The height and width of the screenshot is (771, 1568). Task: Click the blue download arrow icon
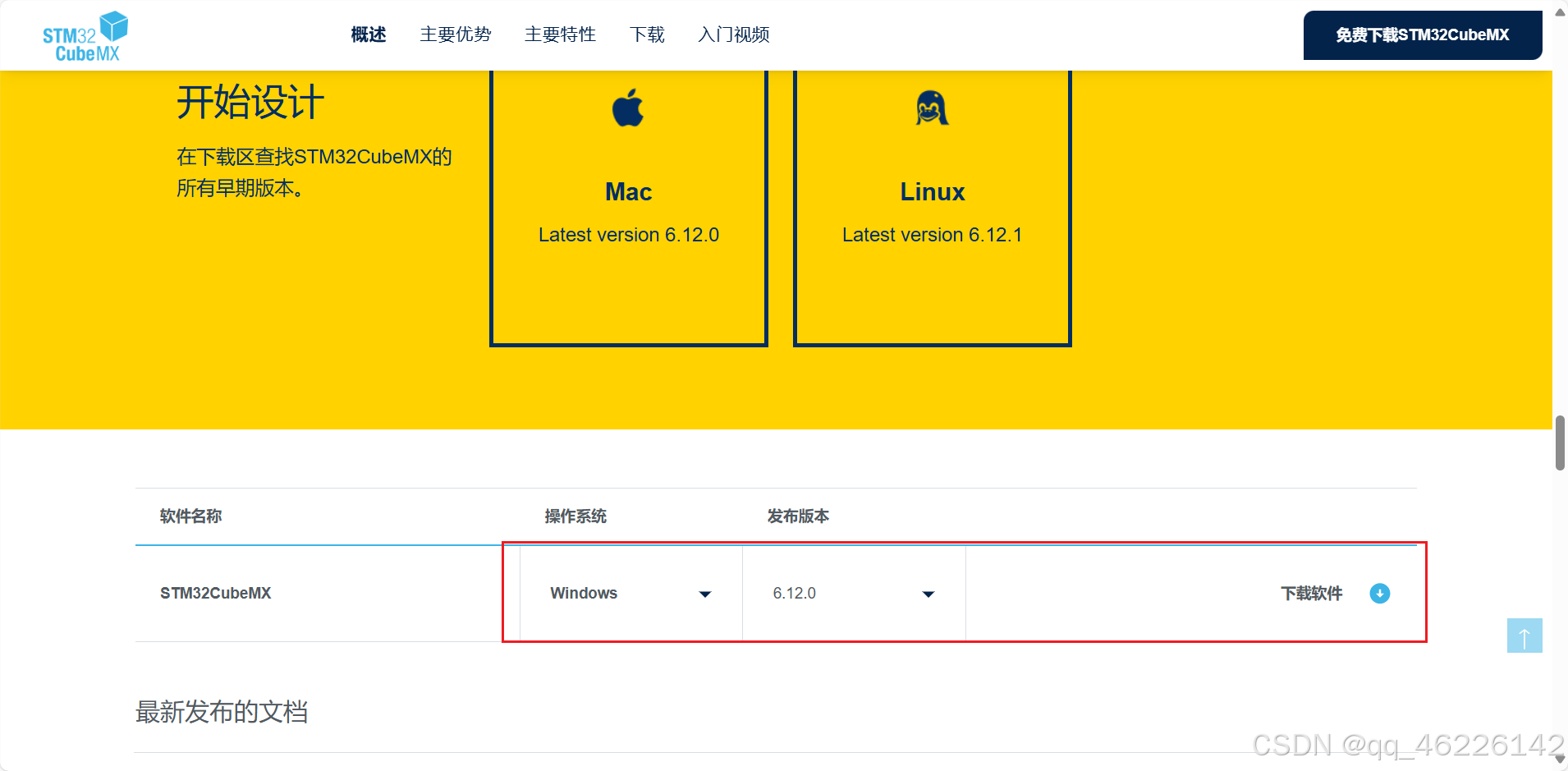(x=1380, y=594)
